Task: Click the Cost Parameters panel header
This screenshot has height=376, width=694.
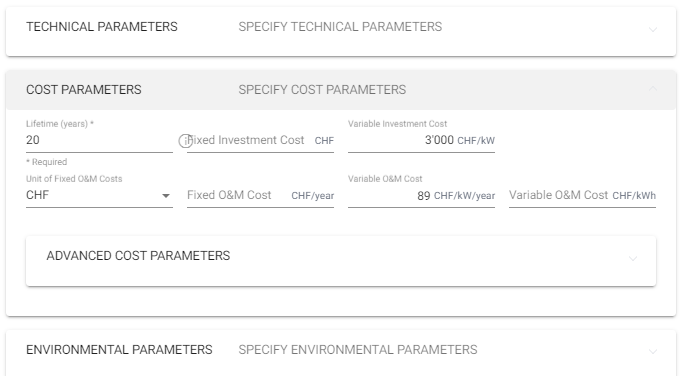Action: (x=341, y=90)
